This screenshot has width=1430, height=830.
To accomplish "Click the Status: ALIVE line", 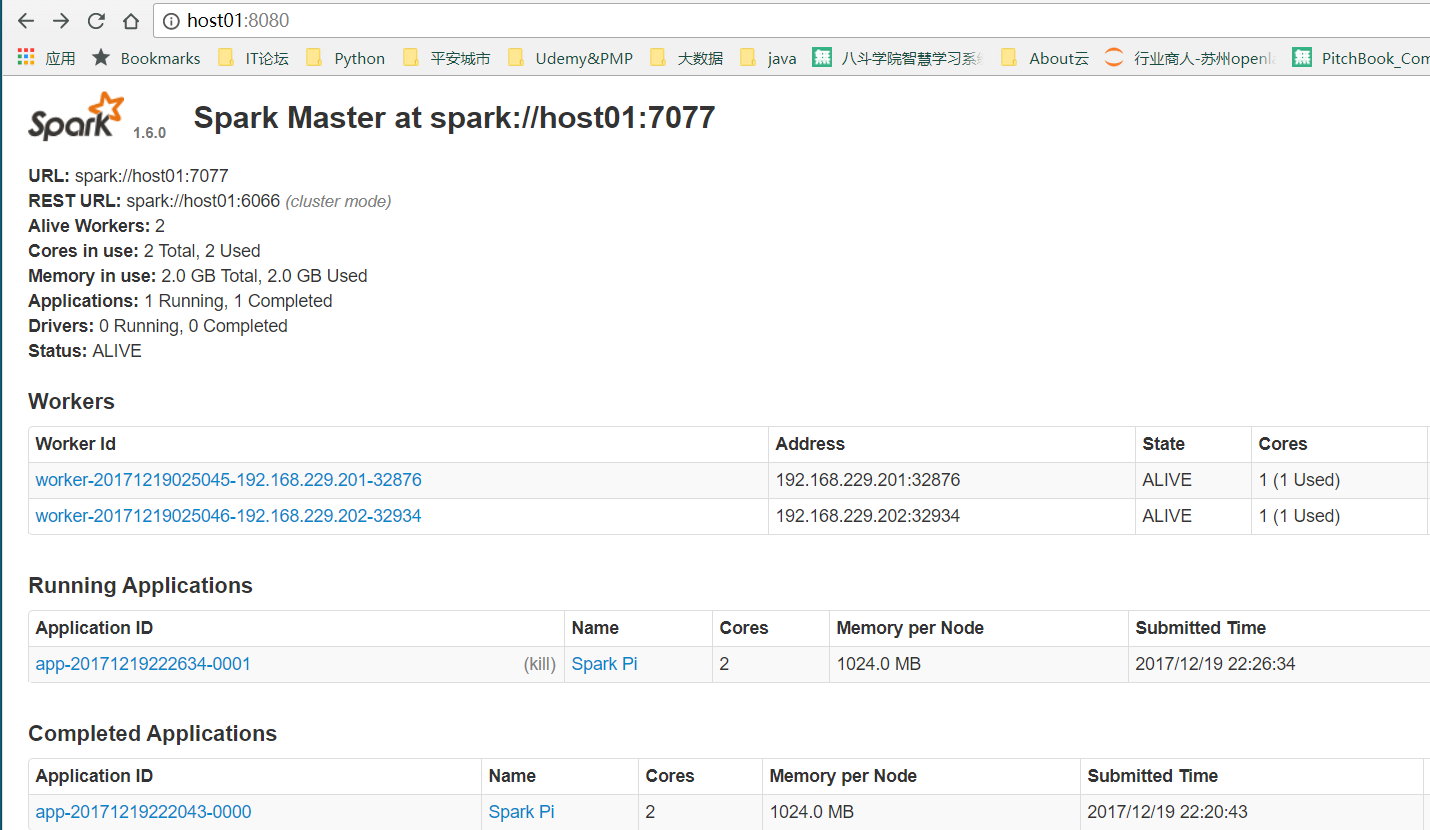I will point(85,351).
